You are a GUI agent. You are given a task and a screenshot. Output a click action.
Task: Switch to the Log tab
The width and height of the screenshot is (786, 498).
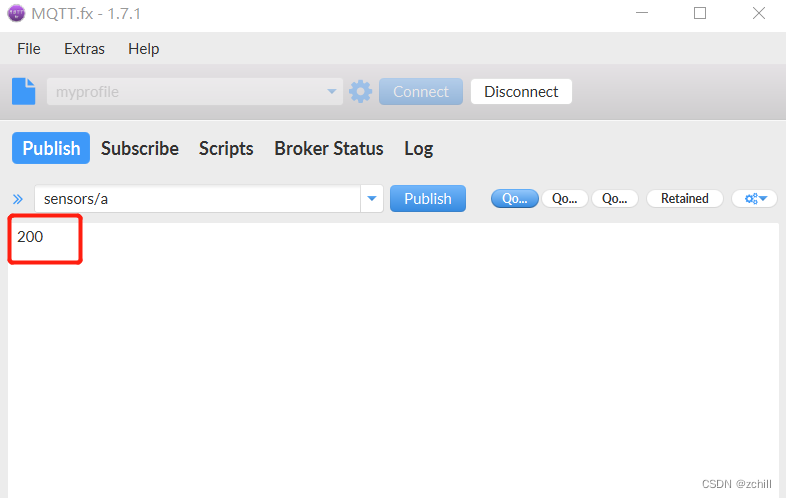click(419, 148)
